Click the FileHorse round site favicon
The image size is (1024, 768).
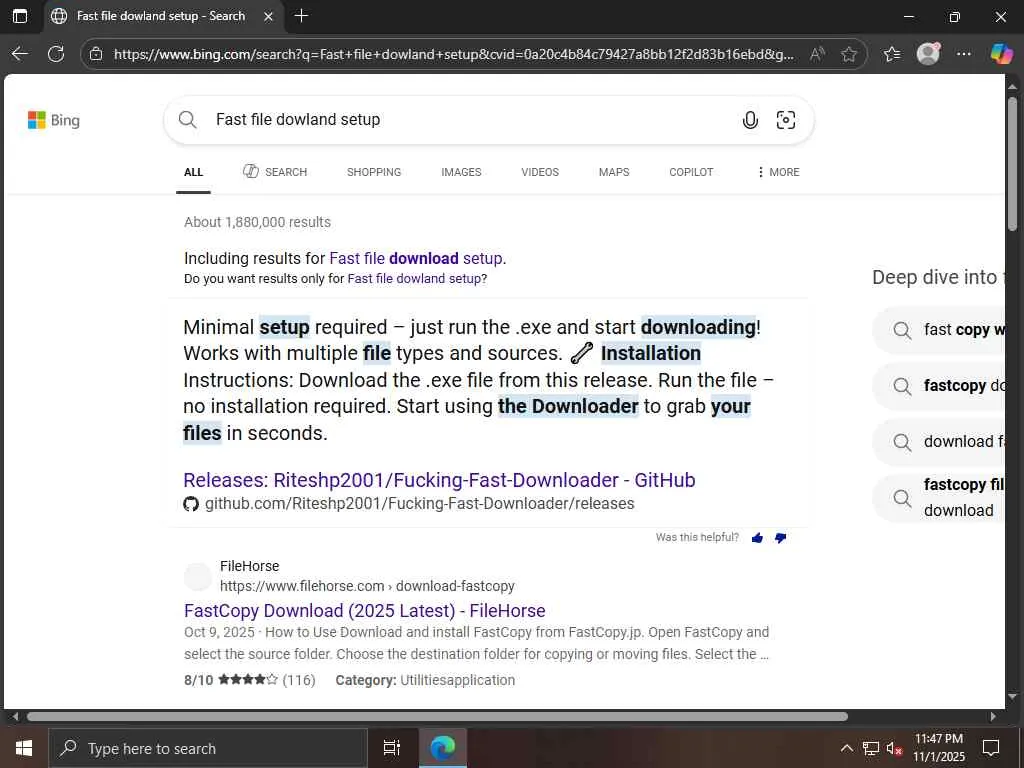197,577
